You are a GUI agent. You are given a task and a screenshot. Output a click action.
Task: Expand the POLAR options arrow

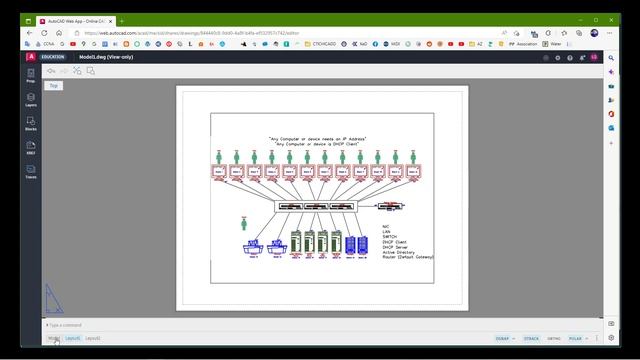[x=587, y=338]
